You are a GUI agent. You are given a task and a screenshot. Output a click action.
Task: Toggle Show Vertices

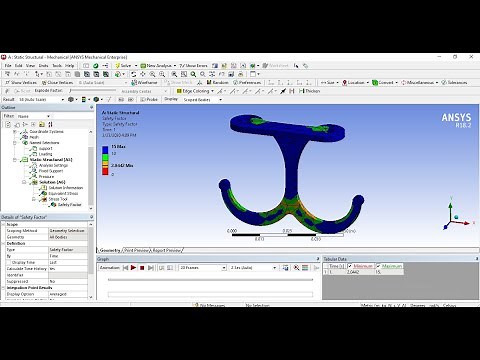pyautogui.click(x=21, y=82)
